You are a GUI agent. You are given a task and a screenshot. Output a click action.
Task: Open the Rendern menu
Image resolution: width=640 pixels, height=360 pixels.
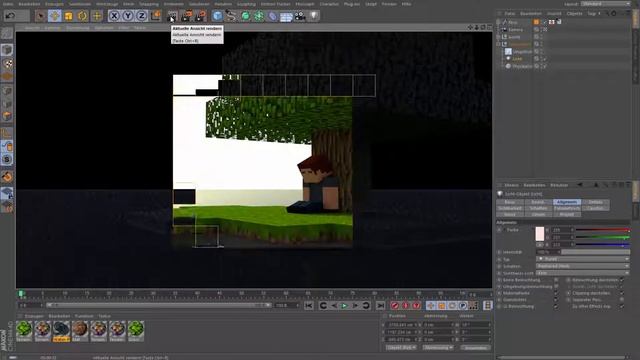pyautogui.click(x=223, y=4)
